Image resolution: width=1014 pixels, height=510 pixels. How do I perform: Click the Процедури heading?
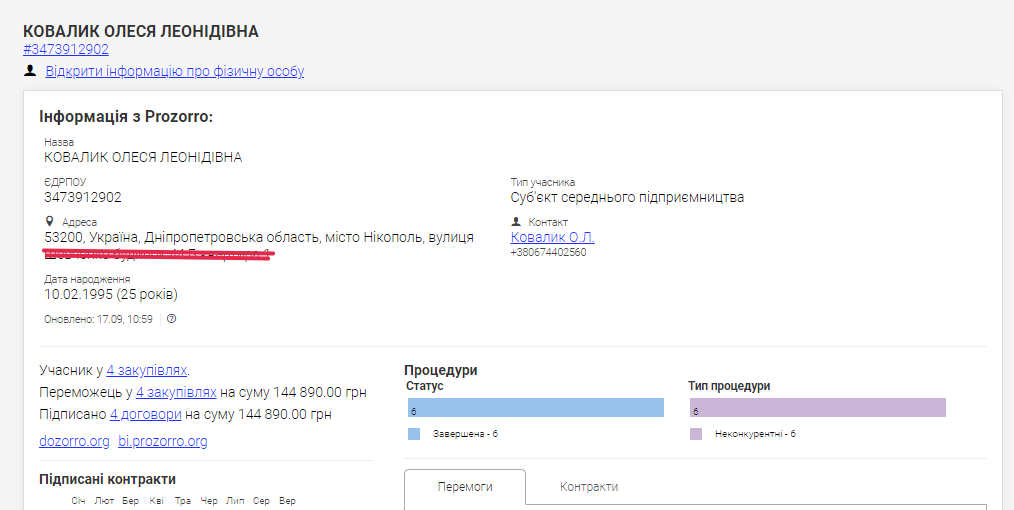tap(440, 370)
